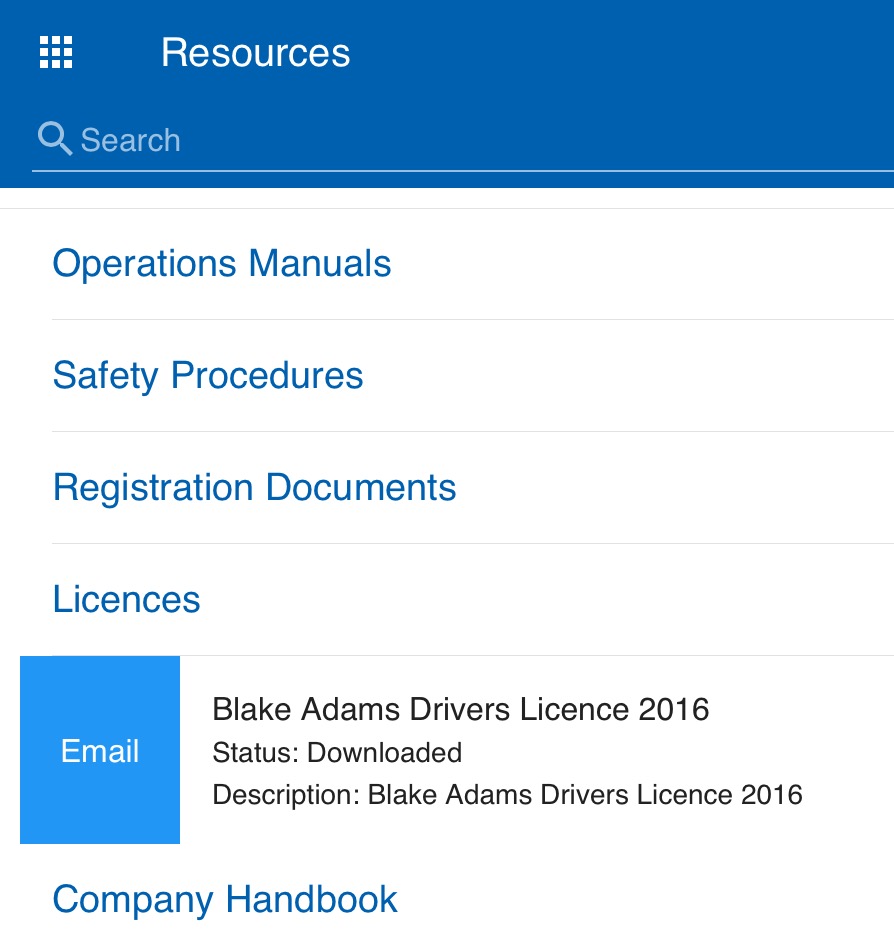Screen dimensions: 894x945
Task: Open the Registration Documents category
Action: click(254, 487)
